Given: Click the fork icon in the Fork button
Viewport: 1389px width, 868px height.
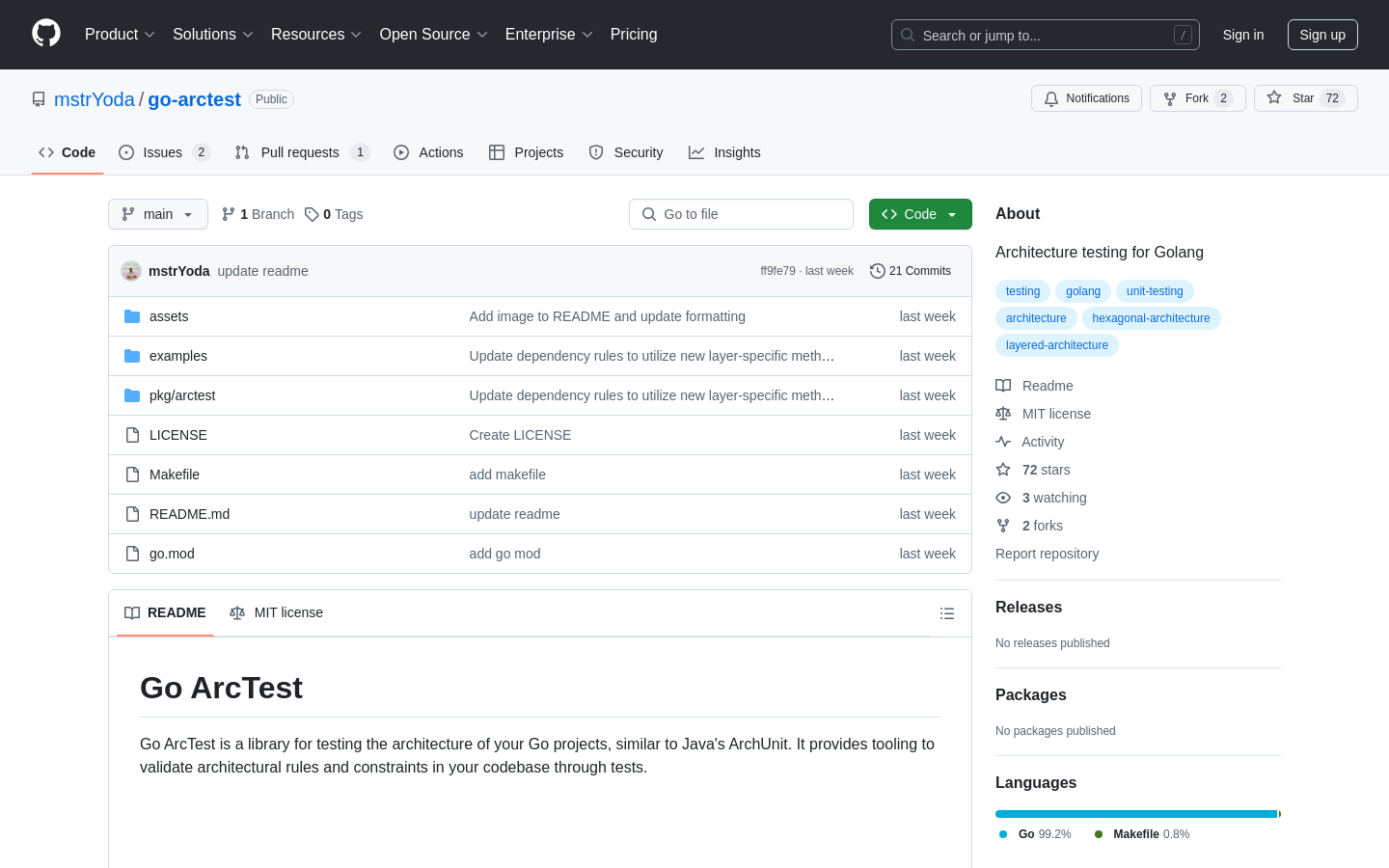Looking at the screenshot, I should coord(1170,98).
